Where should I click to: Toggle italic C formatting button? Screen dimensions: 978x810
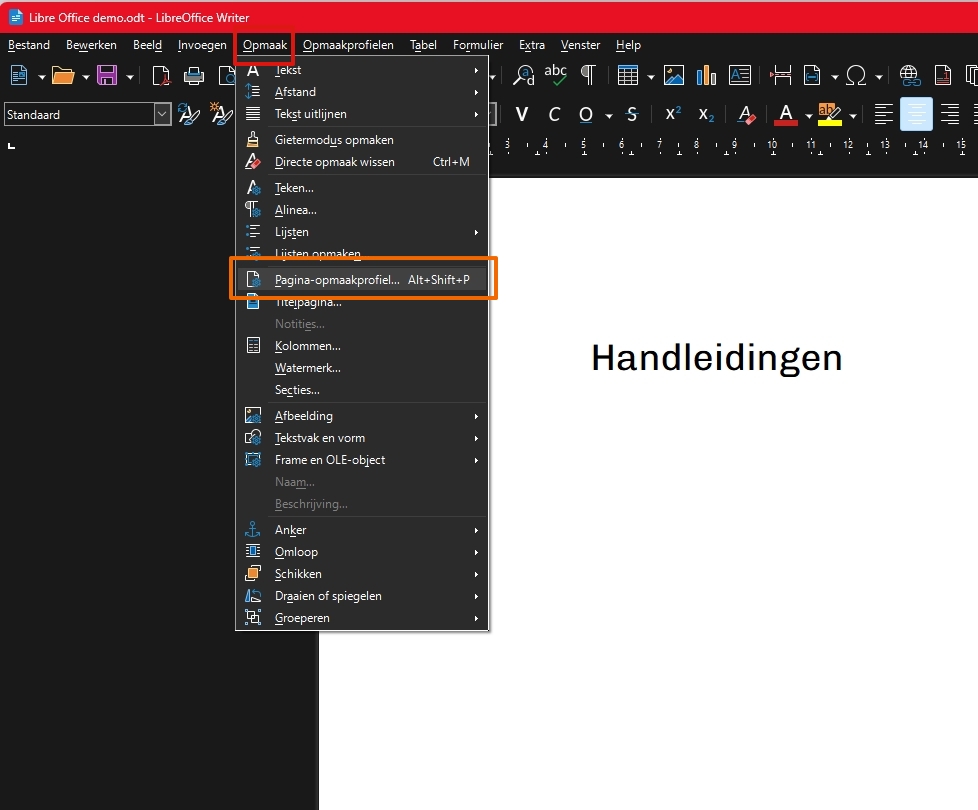(x=554, y=115)
